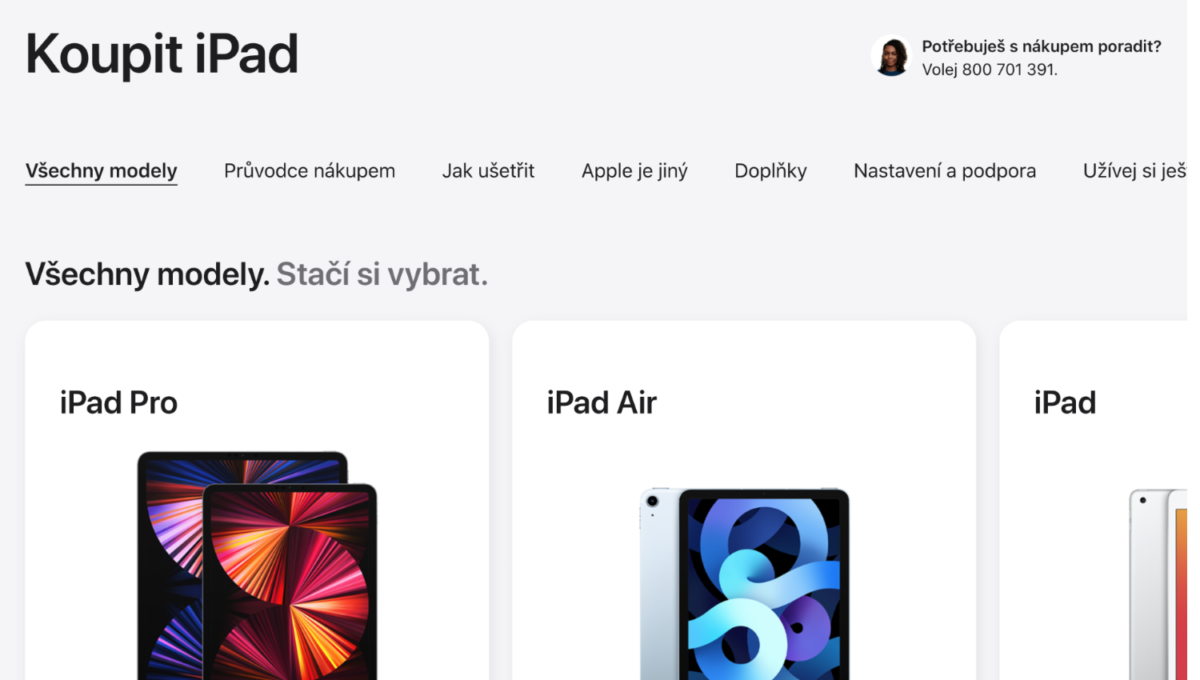Click the specialist avatar photo

(x=892, y=57)
